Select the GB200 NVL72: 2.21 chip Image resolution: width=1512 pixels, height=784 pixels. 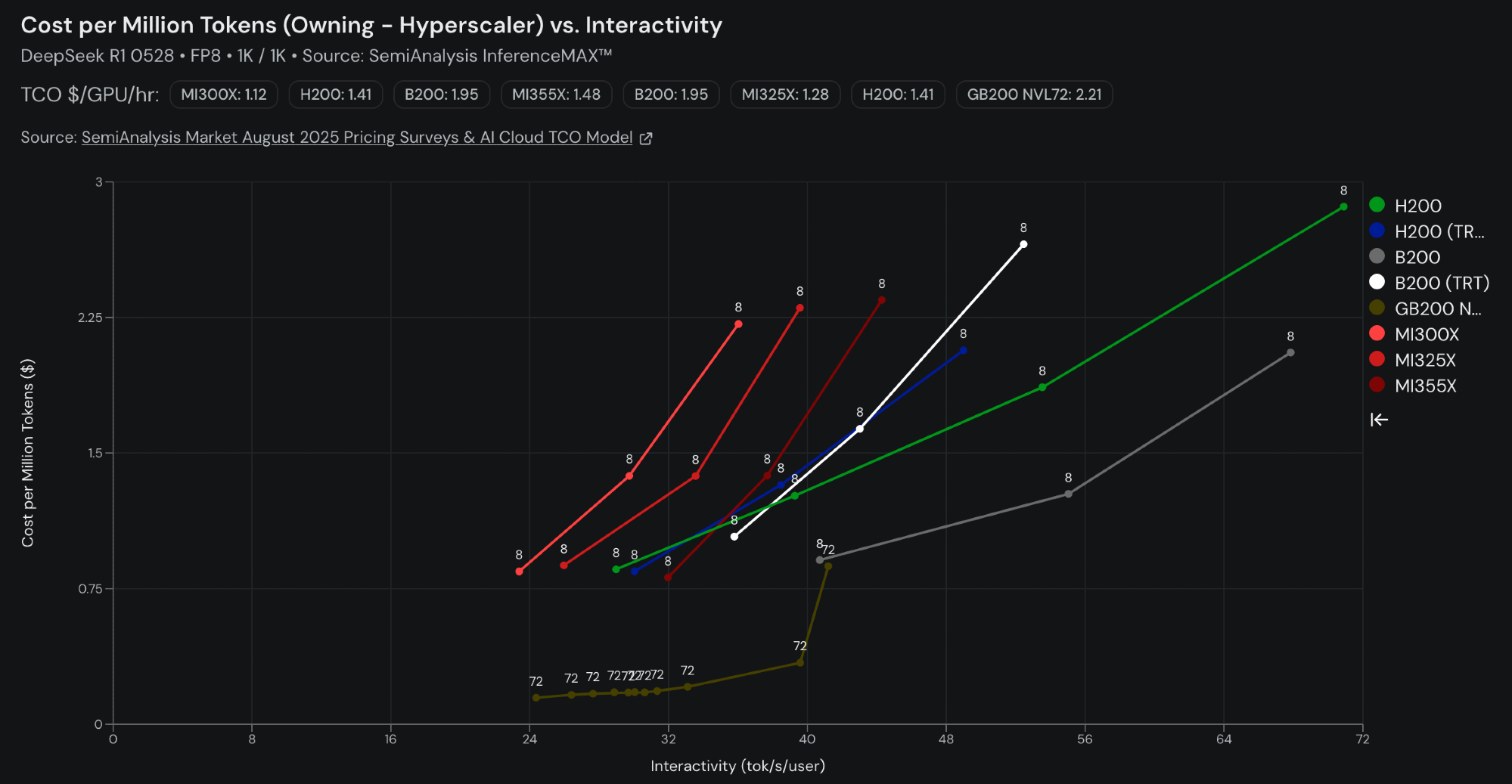pos(1034,95)
